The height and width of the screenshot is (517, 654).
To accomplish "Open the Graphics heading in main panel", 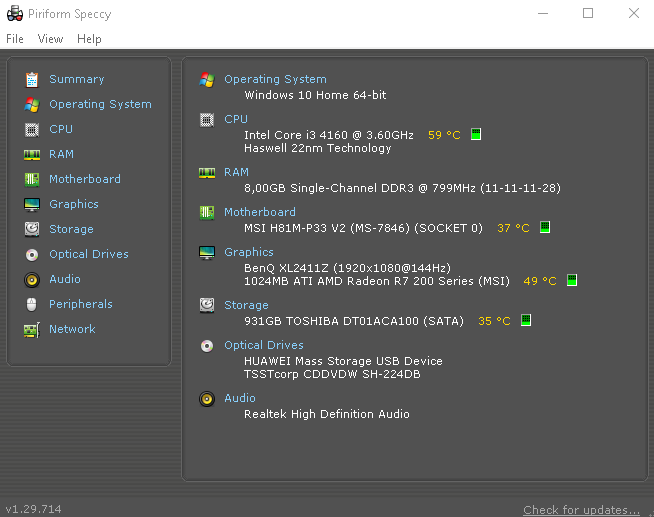I will coord(249,252).
